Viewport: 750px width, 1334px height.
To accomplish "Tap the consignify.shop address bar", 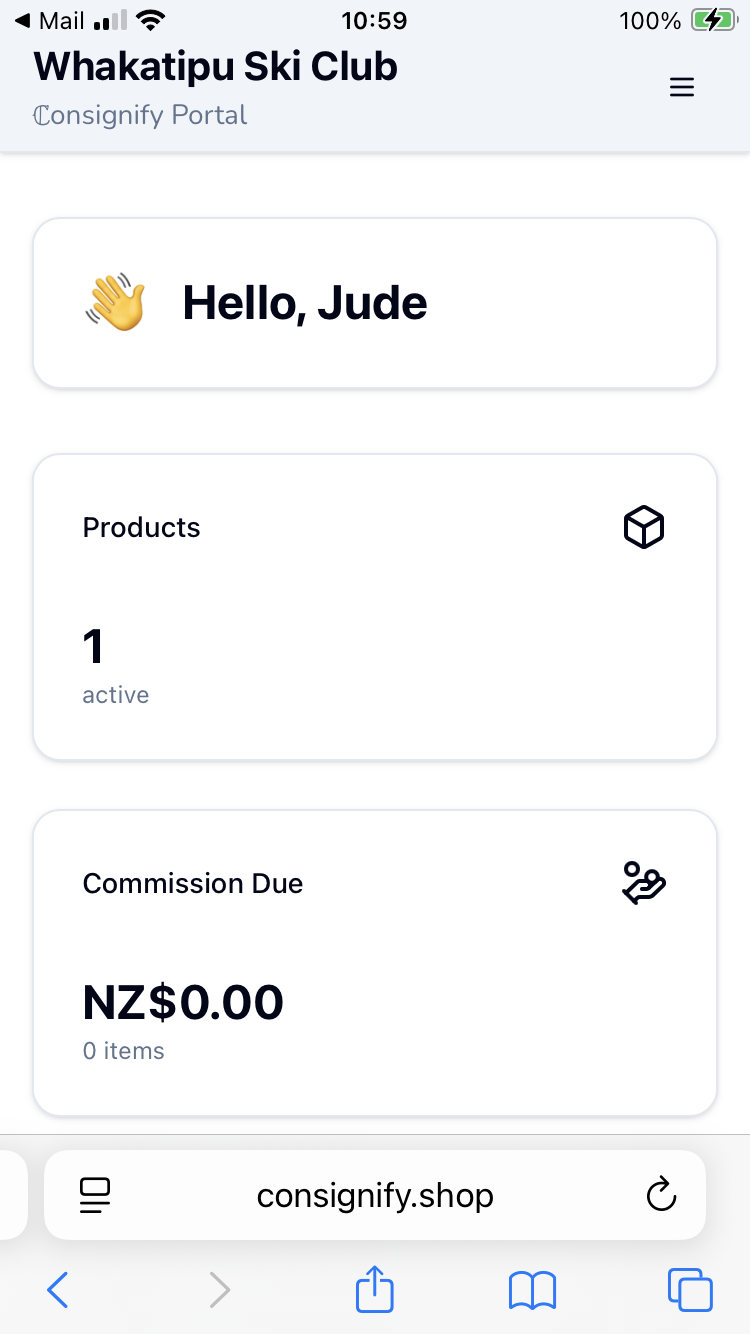I will coord(375,1195).
